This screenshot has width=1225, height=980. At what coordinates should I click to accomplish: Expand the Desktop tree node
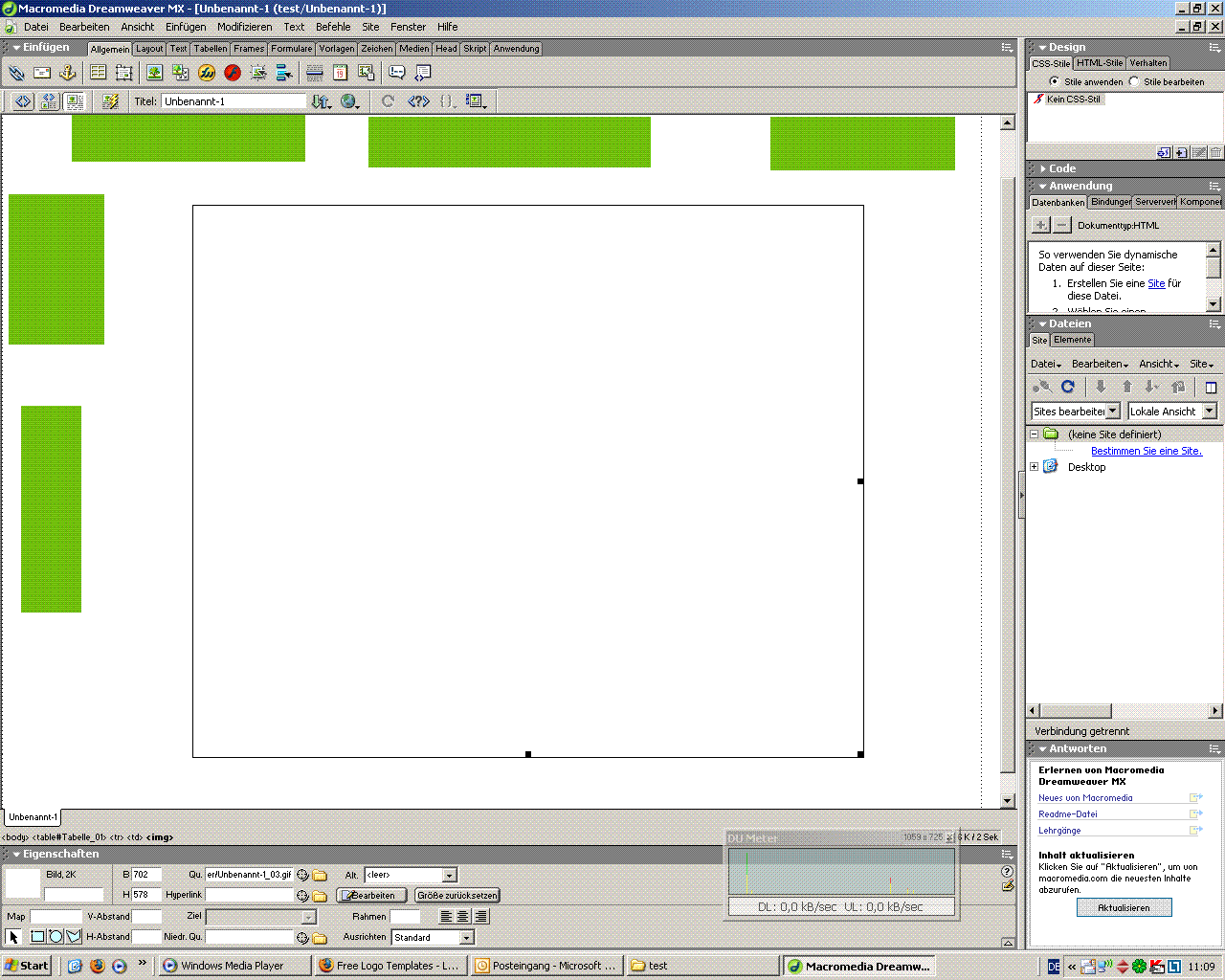[1034, 467]
